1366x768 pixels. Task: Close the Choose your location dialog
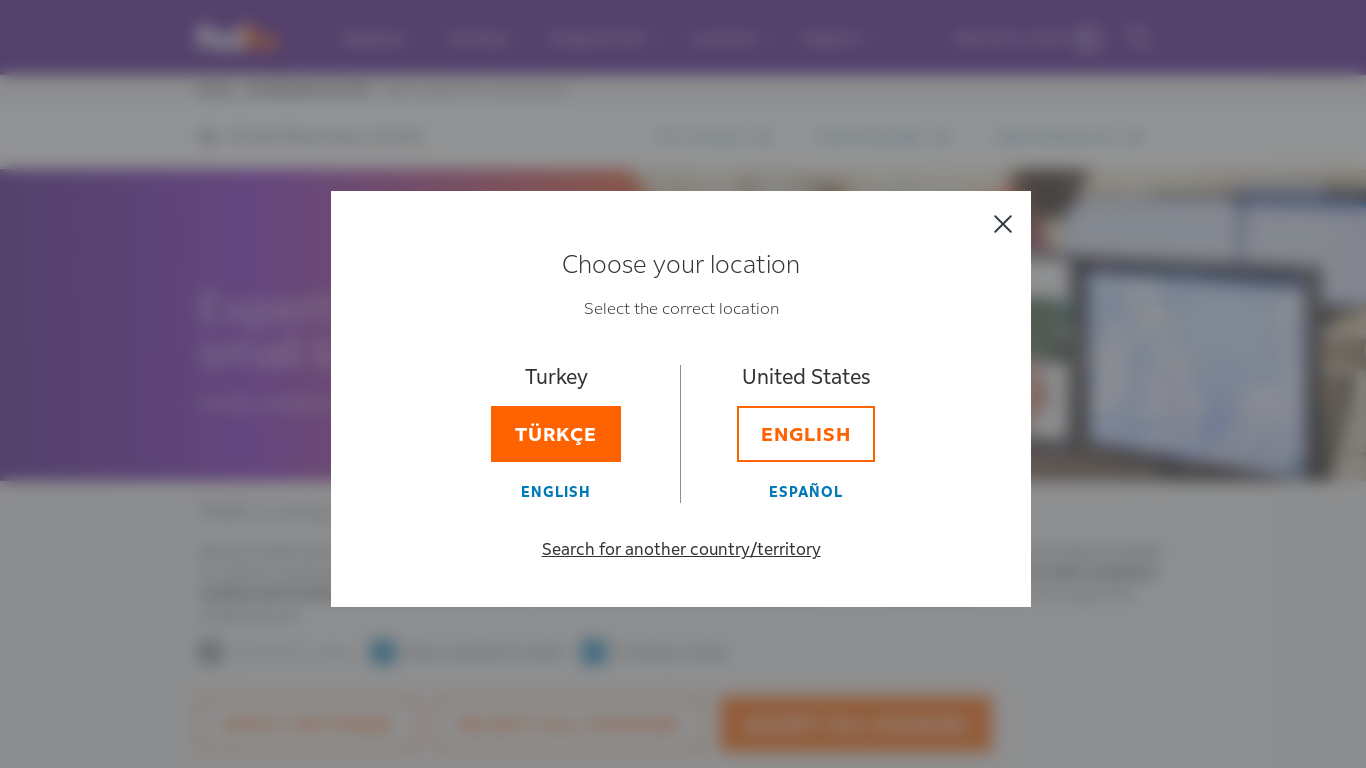pos(1003,224)
